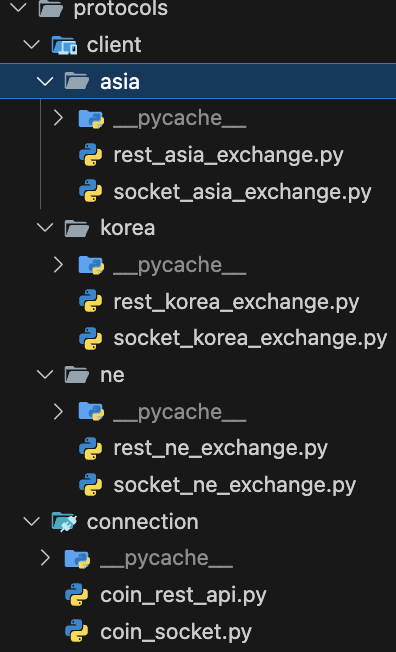This screenshot has height=652, width=396.
Task: Select __pycache__ label under ne
Action: coord(180,412)
